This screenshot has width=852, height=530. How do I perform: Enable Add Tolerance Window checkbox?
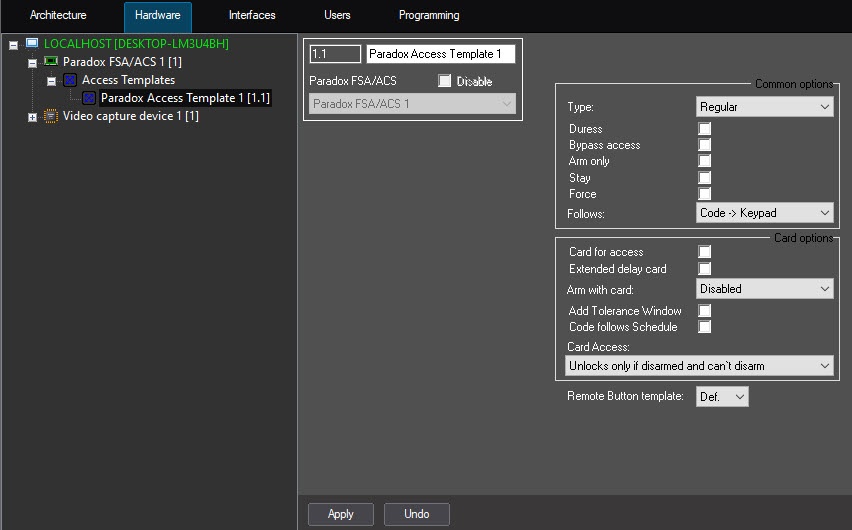point(705,311)
